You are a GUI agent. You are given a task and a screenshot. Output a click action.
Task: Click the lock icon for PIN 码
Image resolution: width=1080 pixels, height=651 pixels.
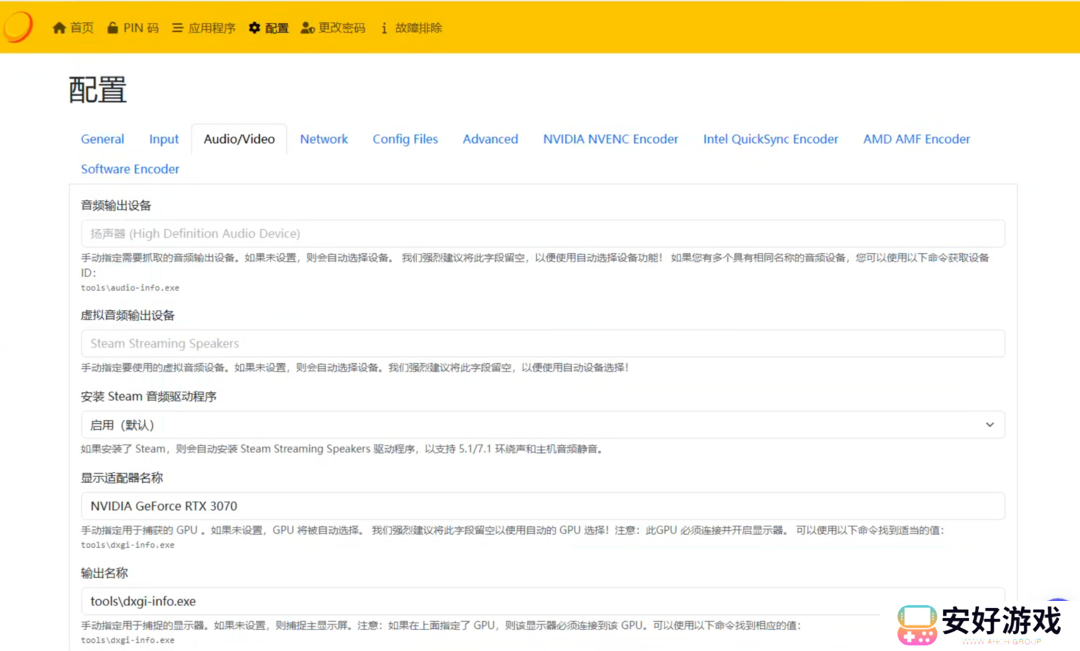tap(113, 28)
